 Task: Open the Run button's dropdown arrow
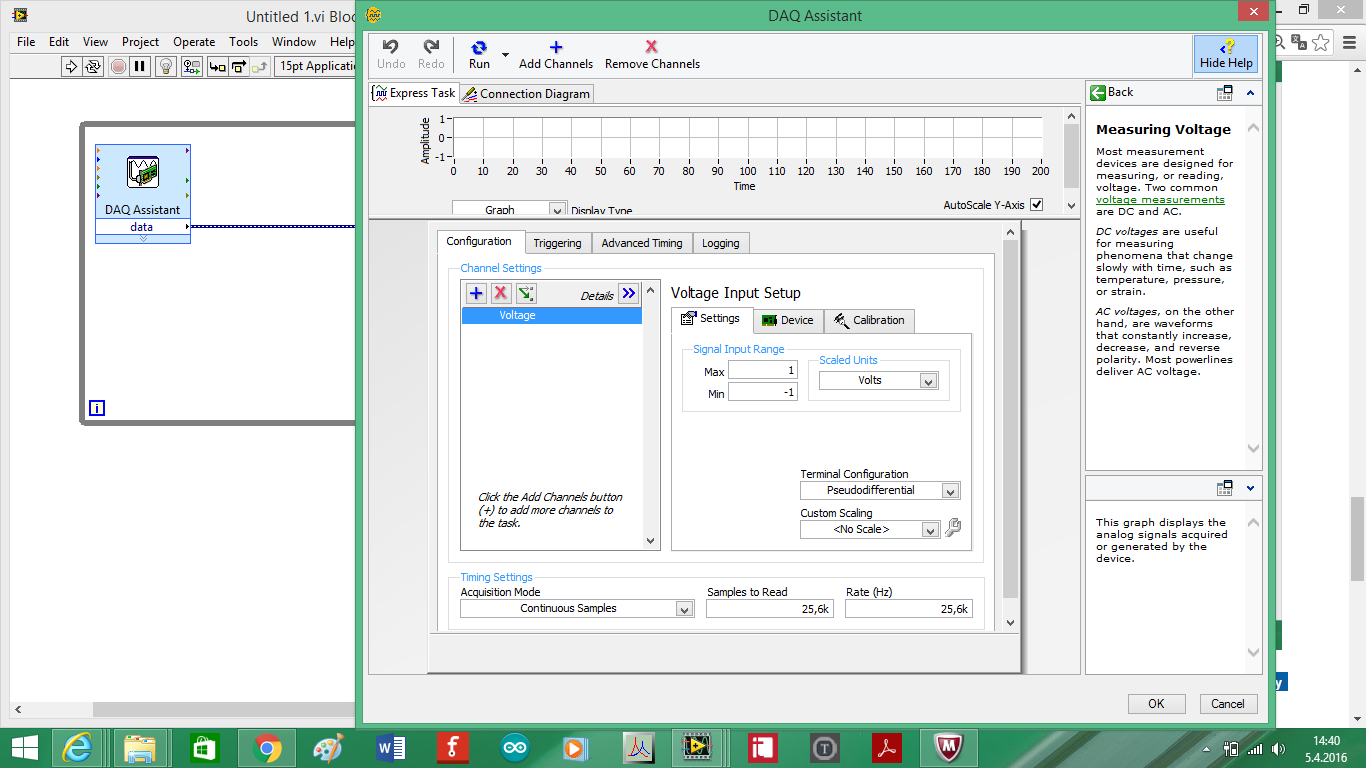tap(505, 54)
